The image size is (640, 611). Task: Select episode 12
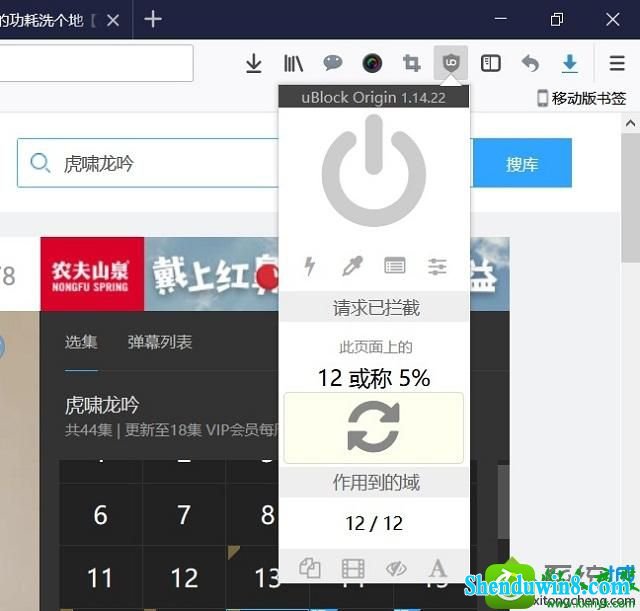point(184,578)
